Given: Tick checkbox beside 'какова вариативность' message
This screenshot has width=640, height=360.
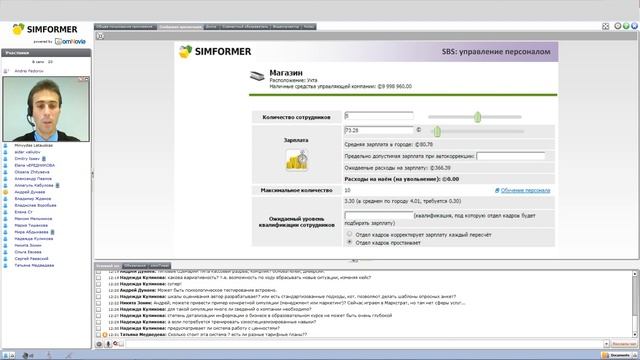Looking at the screenshot, I should pos(98,278).
